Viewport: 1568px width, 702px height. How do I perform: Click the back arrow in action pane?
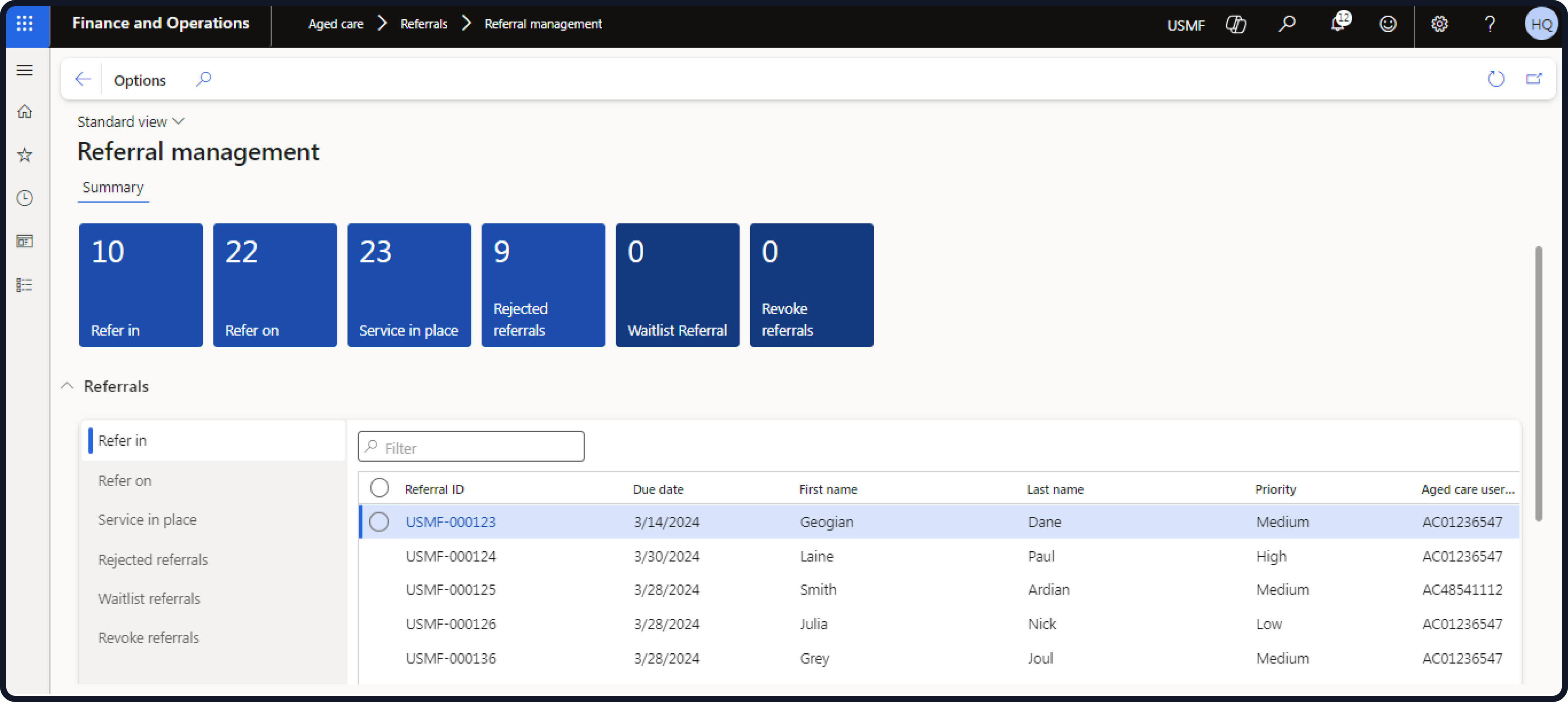click(x=83, y=79)
